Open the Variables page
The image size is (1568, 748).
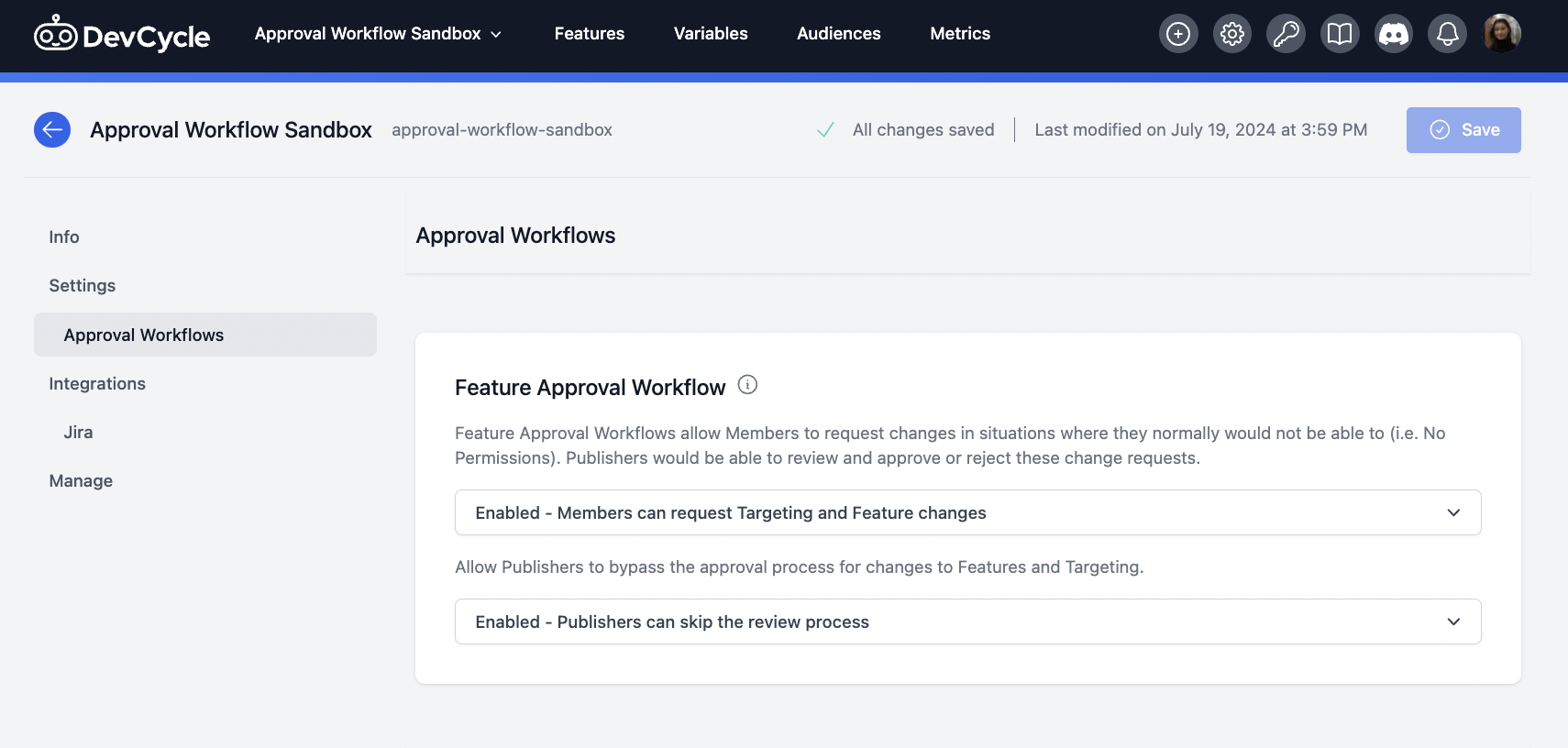711,34
